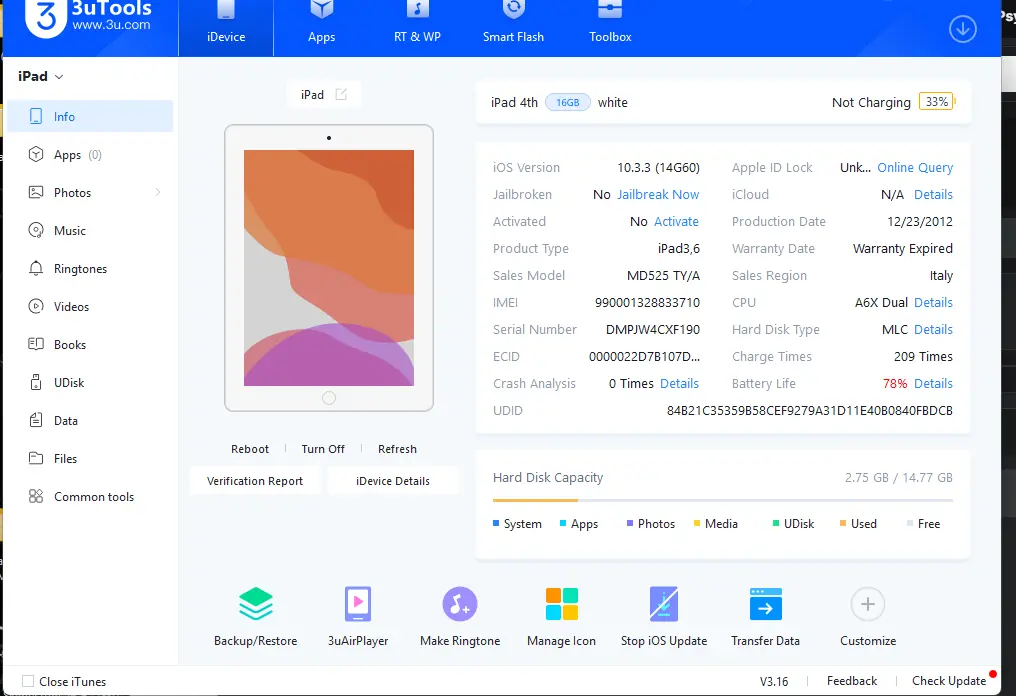Open the Transfer Data tool
Image resolution: width=1016 pixels, height=696 pixels.
tap(765, 604)
